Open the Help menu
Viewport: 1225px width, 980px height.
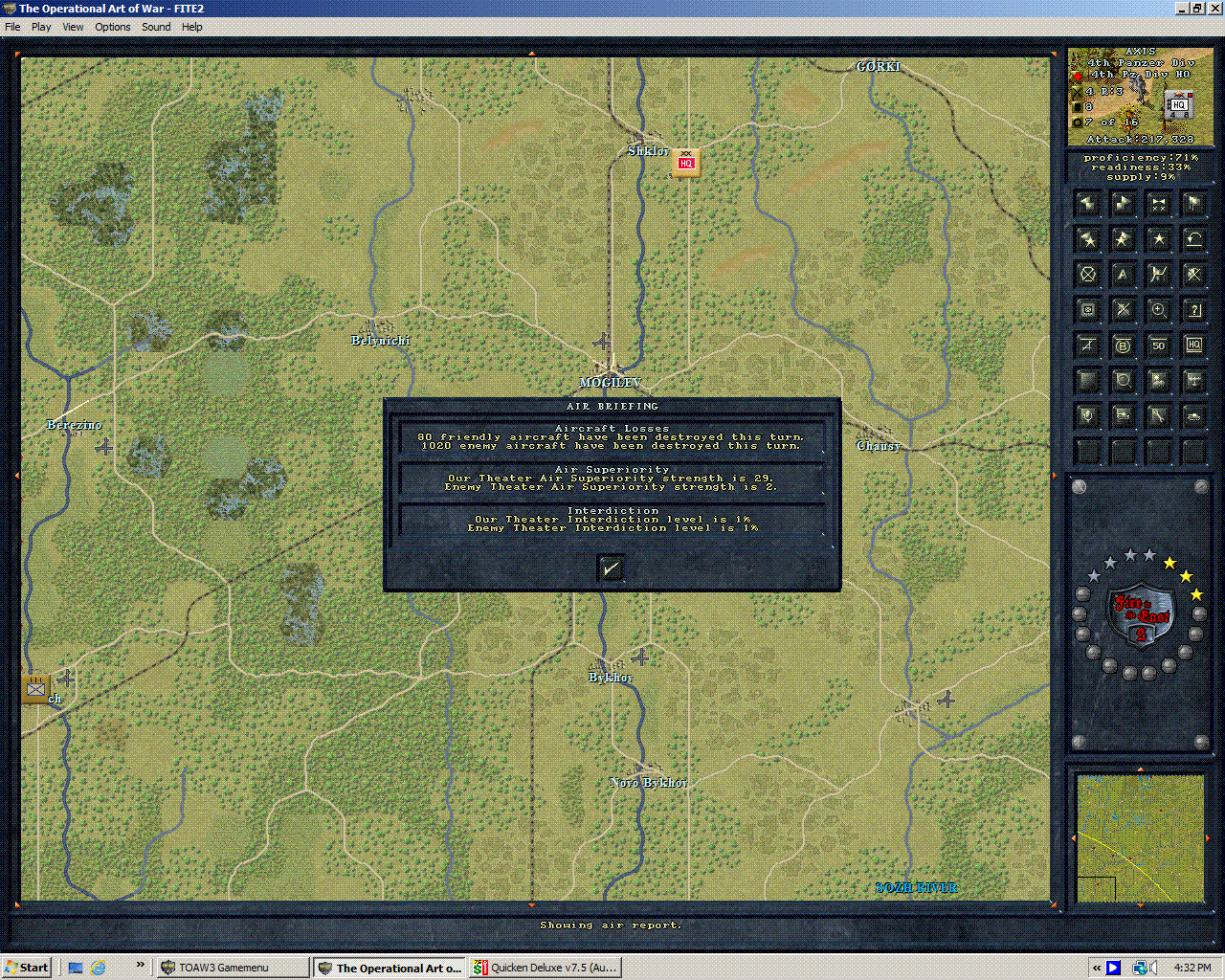[x=192, y=27]
